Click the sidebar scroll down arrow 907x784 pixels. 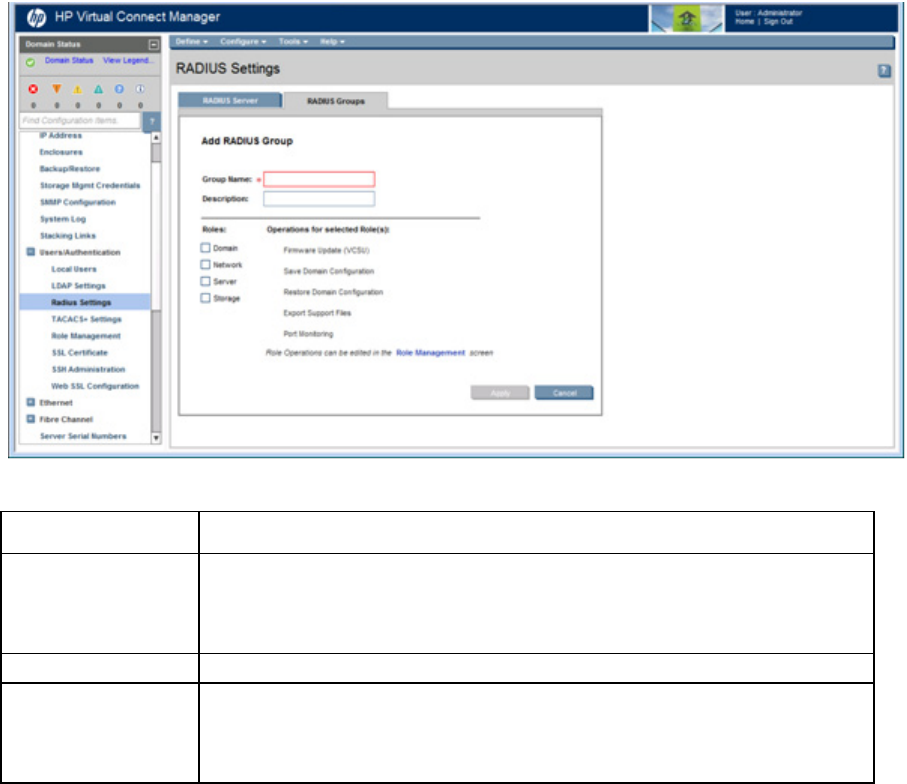155,438
